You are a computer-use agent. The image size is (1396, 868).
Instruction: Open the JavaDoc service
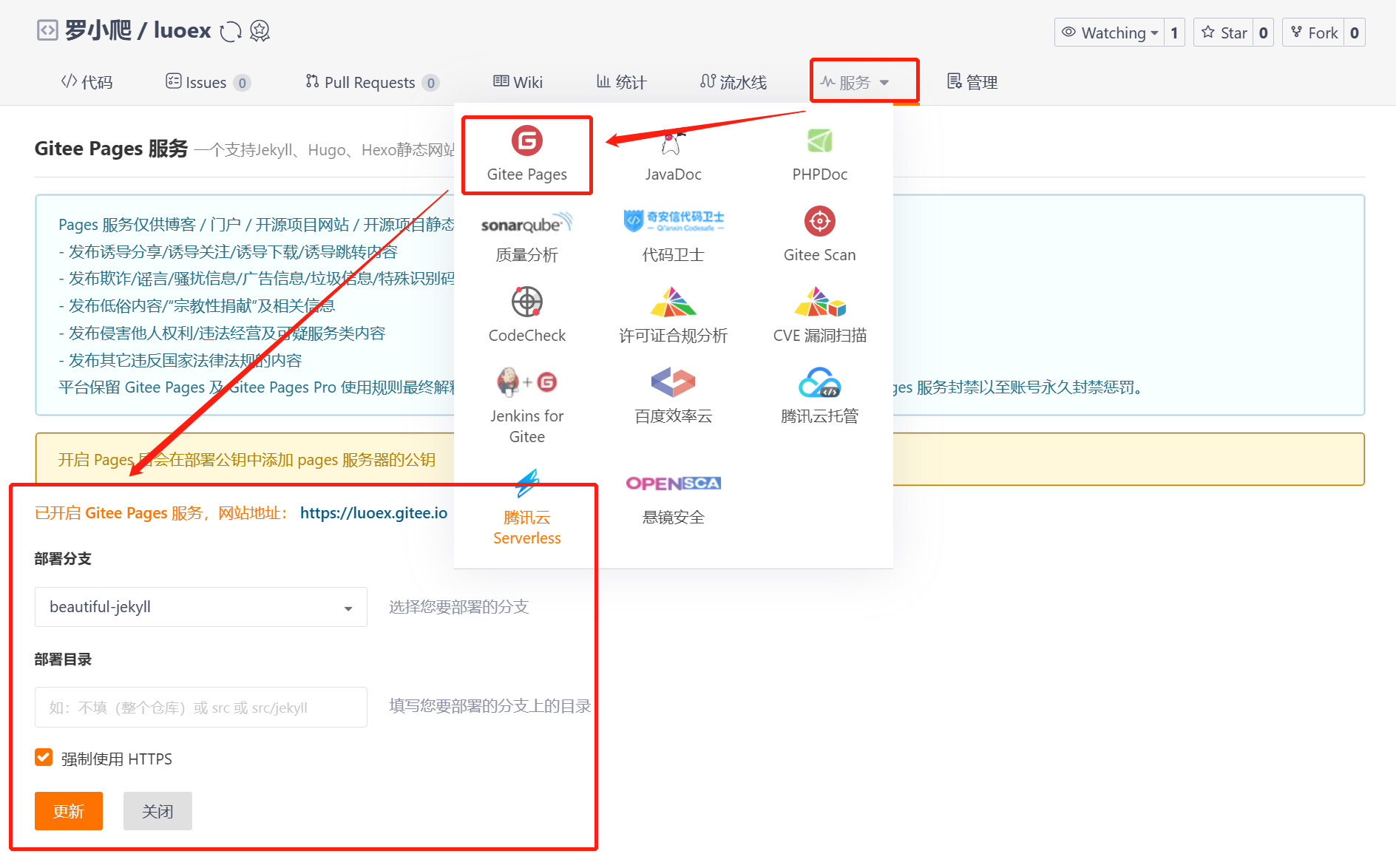[673, 155]
